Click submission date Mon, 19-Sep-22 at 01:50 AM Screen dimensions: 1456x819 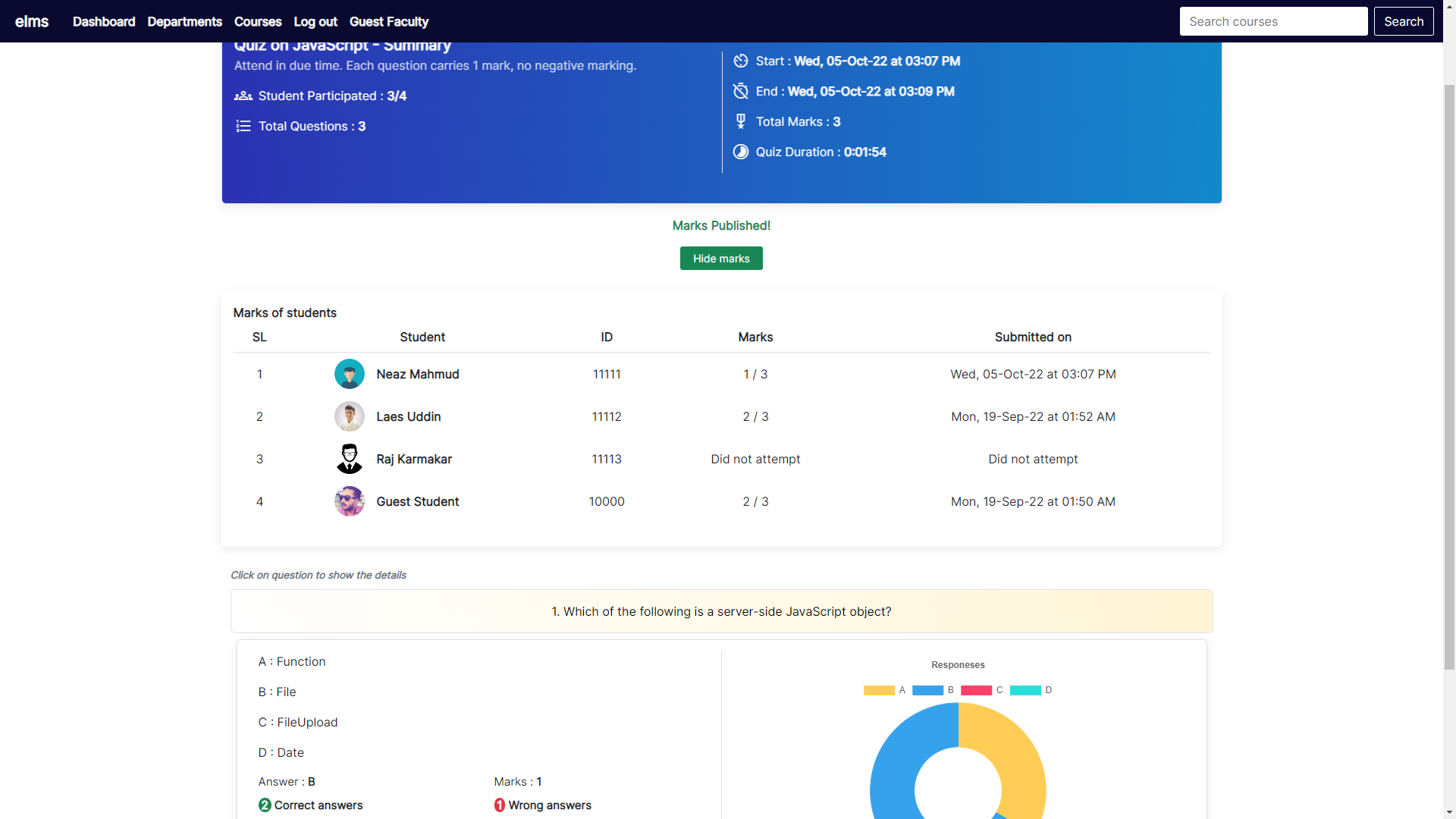click(x=1034, y=501)
